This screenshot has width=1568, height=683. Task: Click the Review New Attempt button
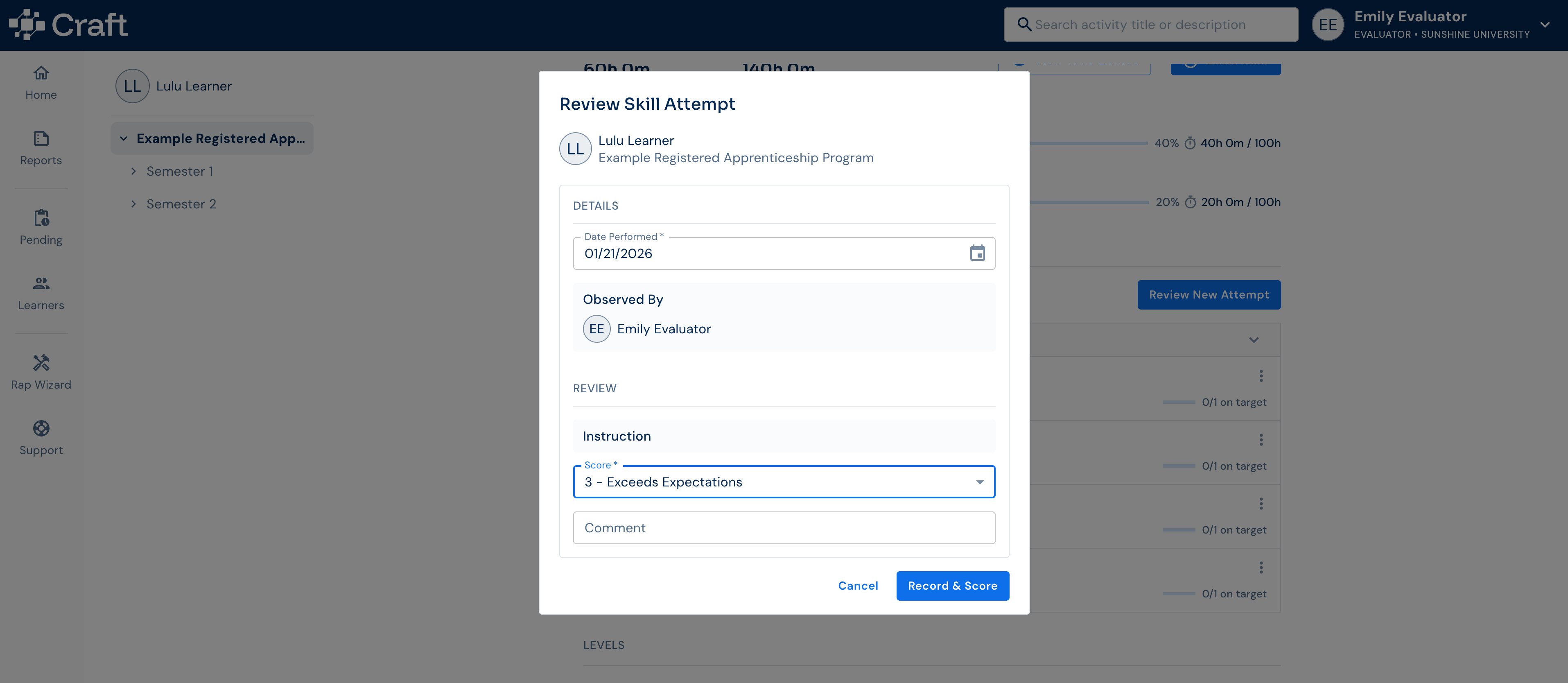click(x=1208, y=295)
